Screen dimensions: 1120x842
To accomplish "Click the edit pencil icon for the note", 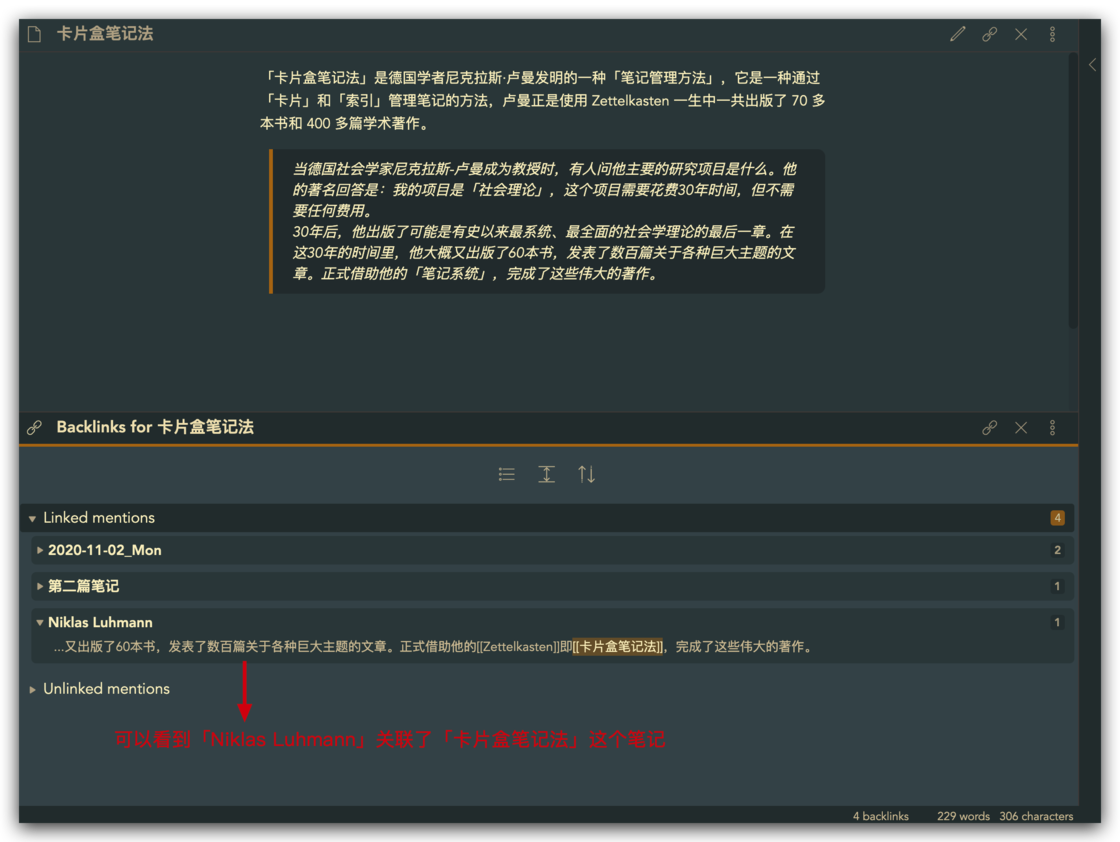I will coord(958,34).
